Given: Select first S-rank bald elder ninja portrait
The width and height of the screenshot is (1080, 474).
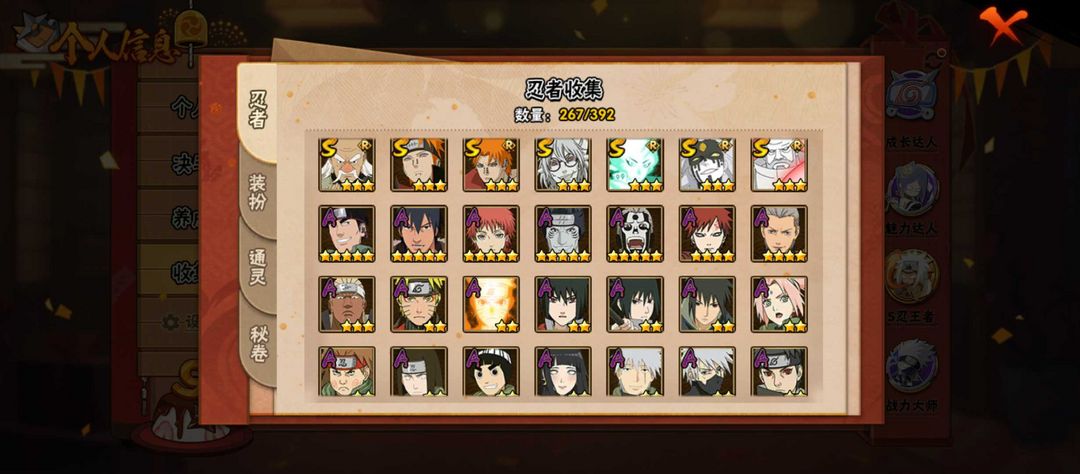Looking at the screenshot, I should click(x=346, y=165).
